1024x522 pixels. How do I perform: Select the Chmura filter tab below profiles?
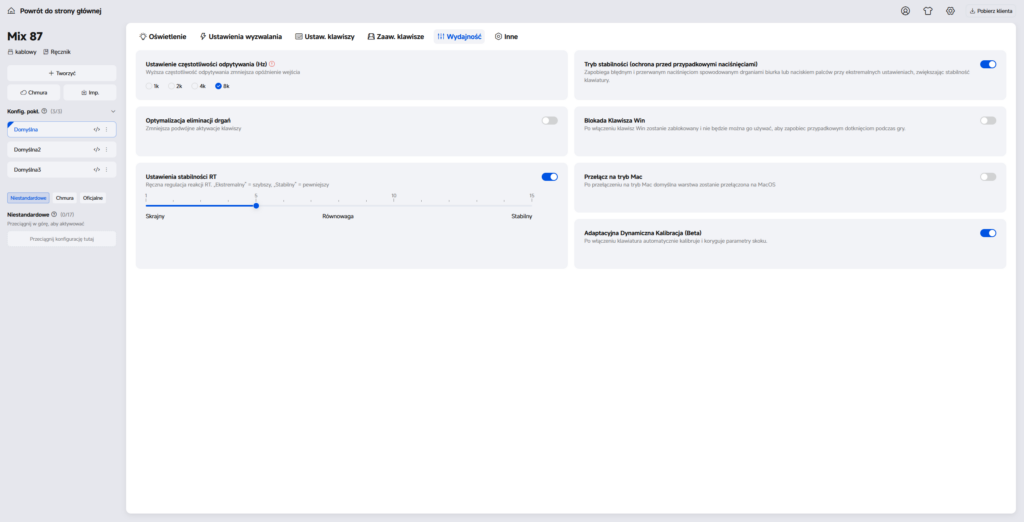[x=65, y=198]
